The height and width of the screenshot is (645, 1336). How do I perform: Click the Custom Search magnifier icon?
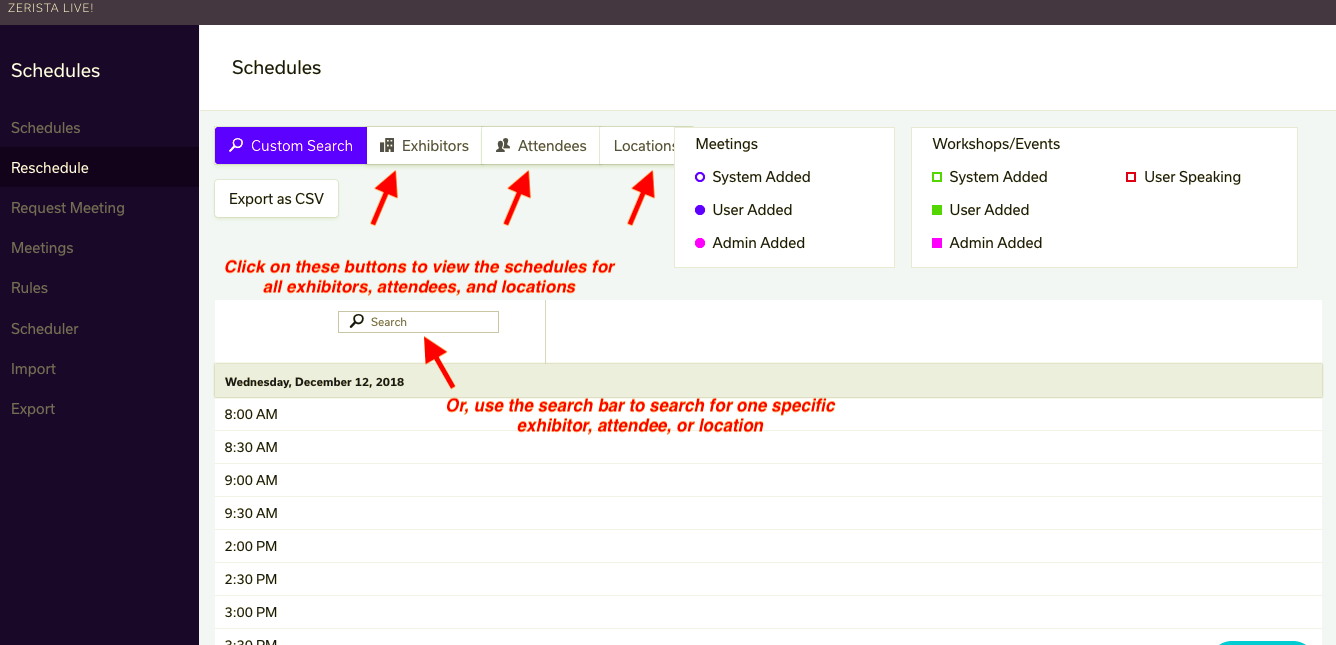pos(236,145)
